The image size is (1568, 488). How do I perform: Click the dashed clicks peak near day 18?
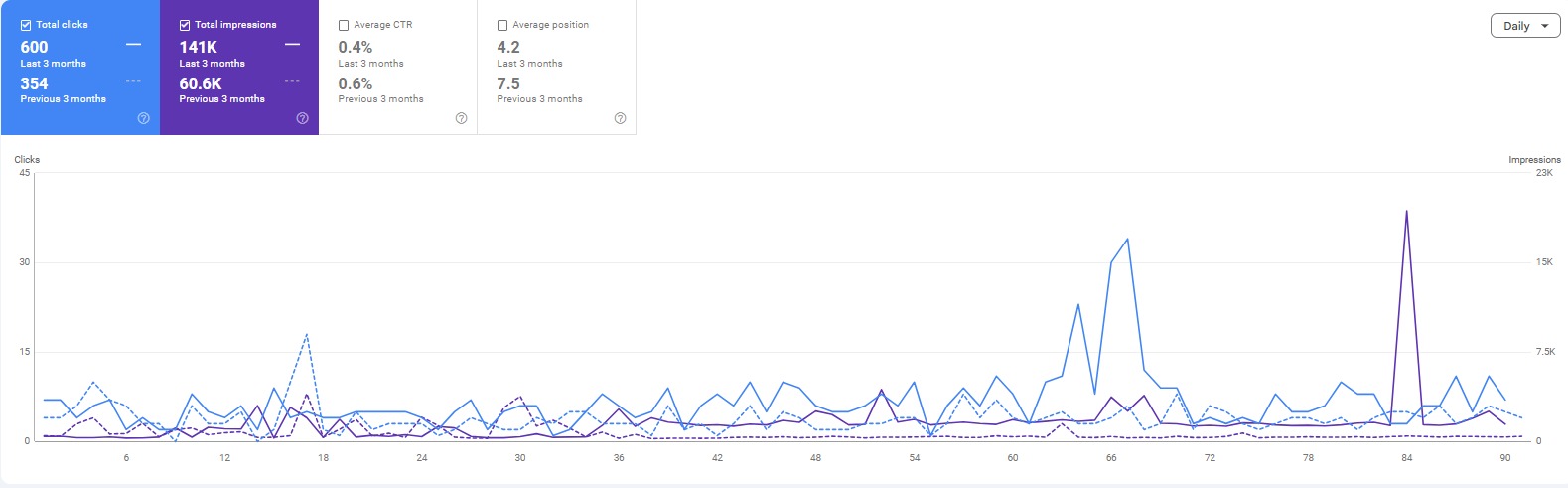click(x=307, y=334)
